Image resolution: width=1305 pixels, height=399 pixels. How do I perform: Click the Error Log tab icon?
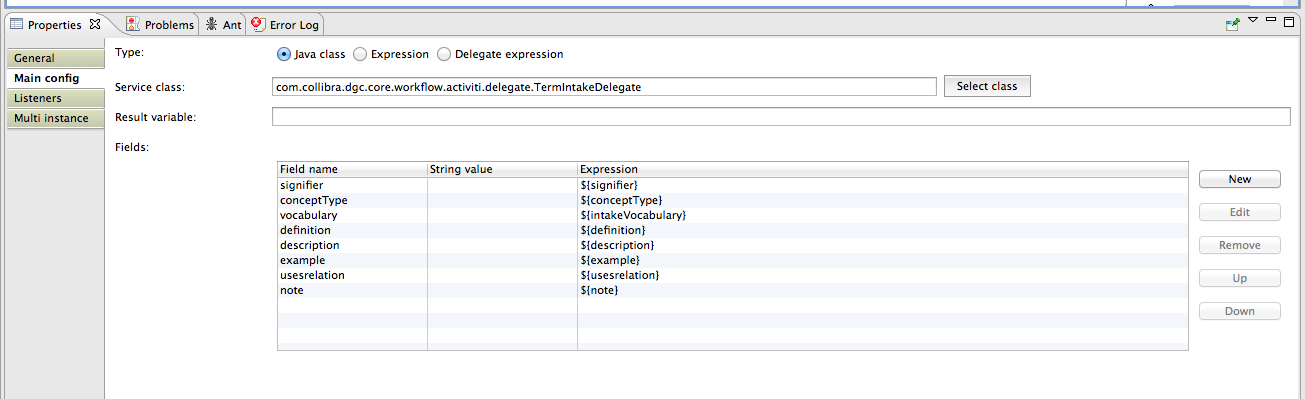coord(259,24)
